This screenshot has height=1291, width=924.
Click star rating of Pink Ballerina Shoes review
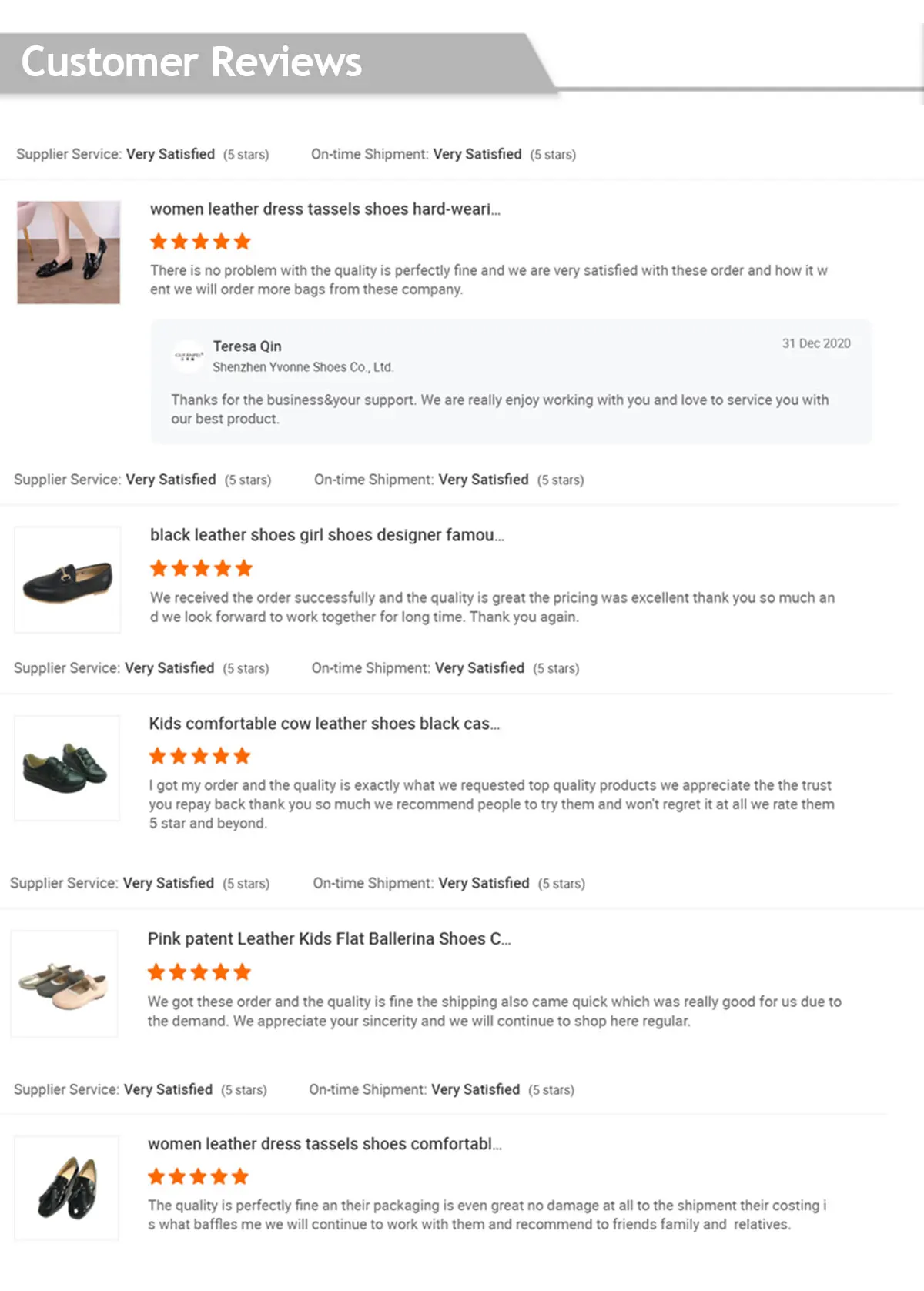pos(199,972)
